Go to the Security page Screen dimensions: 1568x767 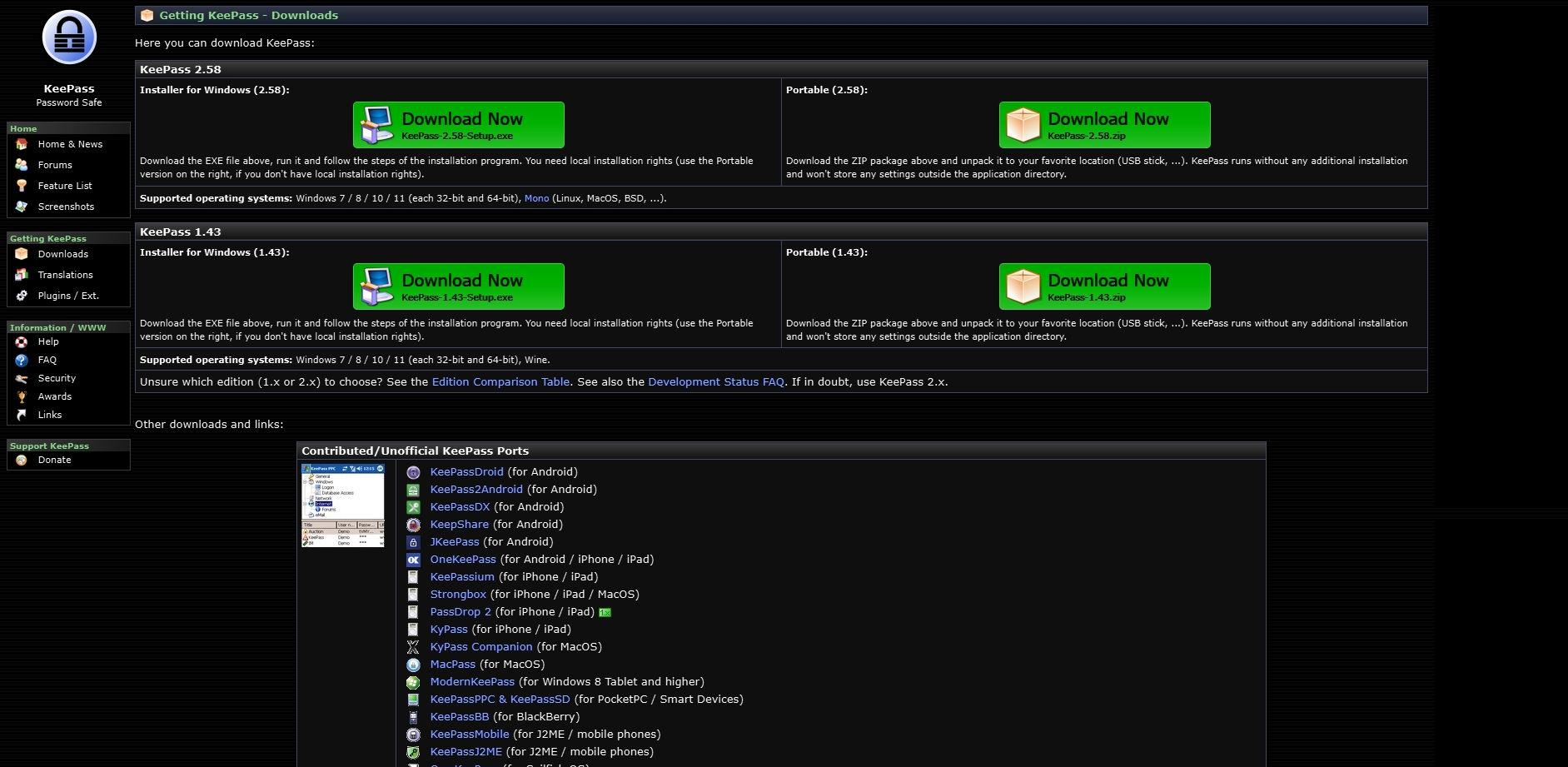click(57, 378)
